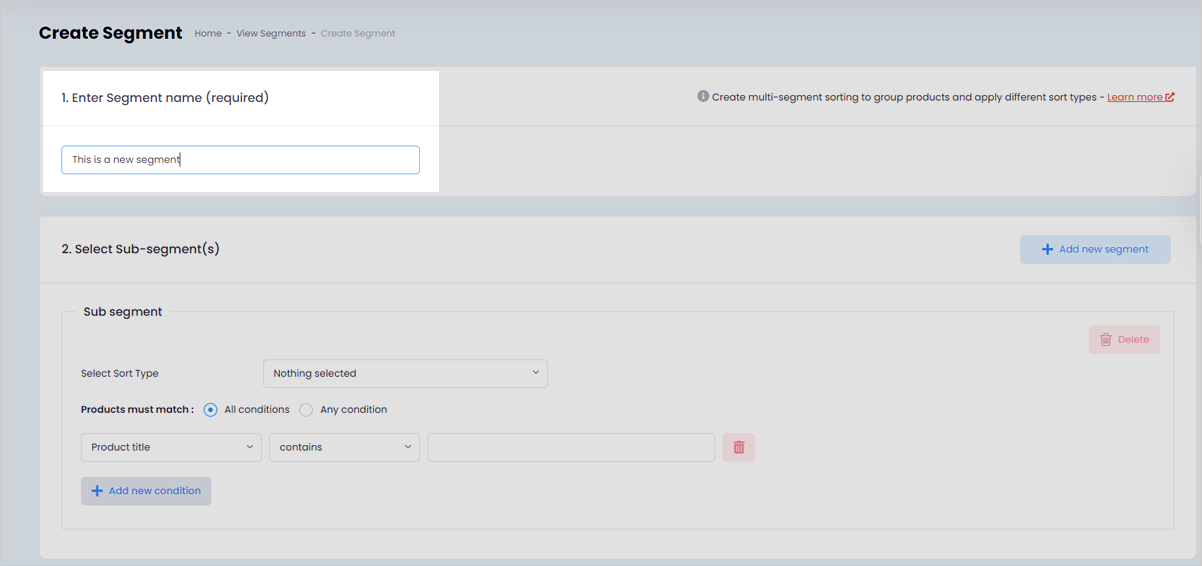Click the external link icon next to Learn more

1170,97
